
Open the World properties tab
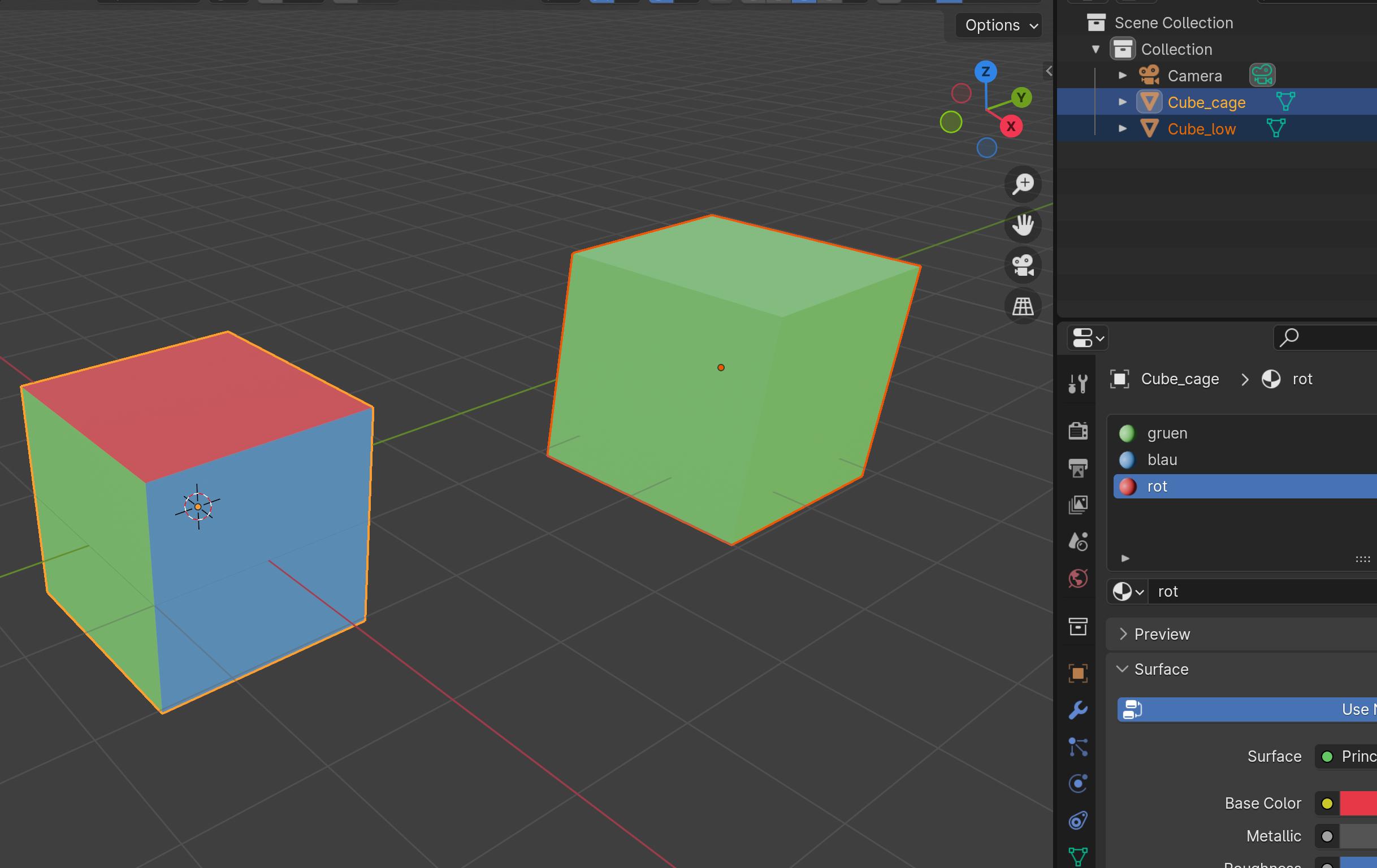pos(1078,578)
